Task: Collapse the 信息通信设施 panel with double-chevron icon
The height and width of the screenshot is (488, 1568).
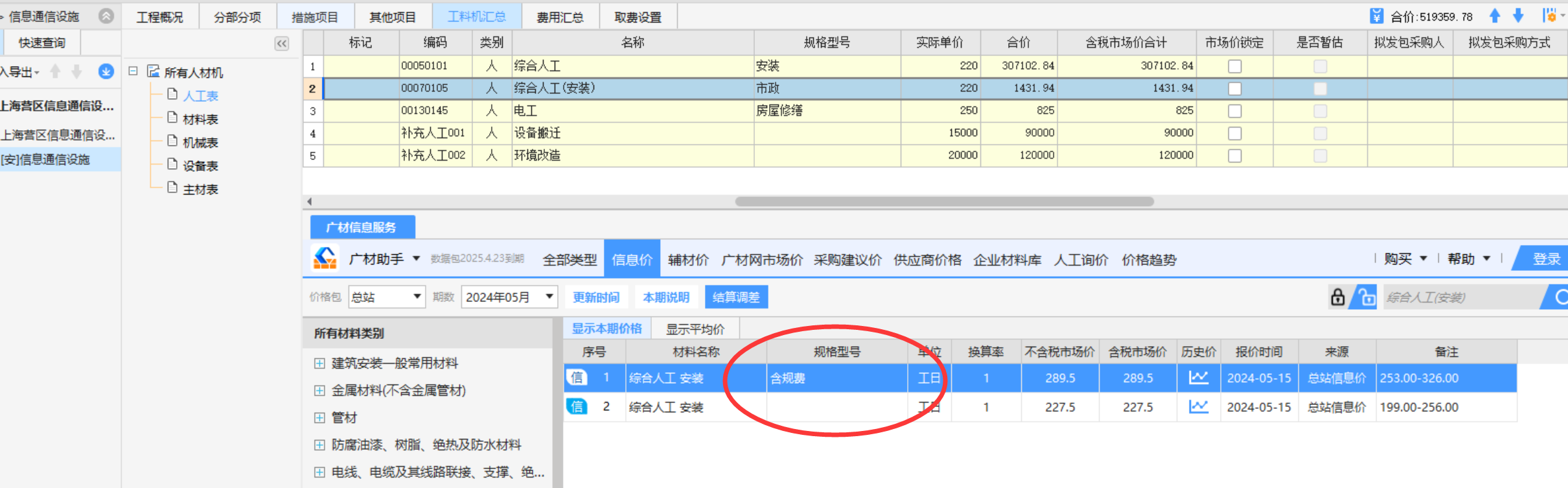Action: [106, 16]
